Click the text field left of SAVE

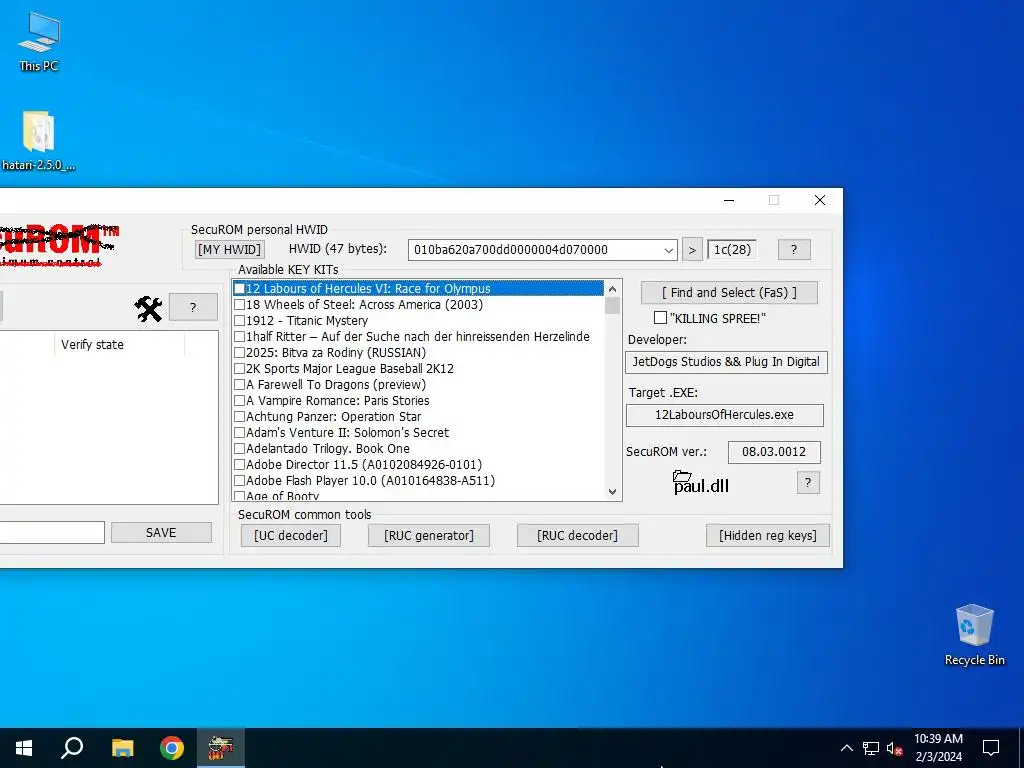pyautogui.click(x=52, y=532)
